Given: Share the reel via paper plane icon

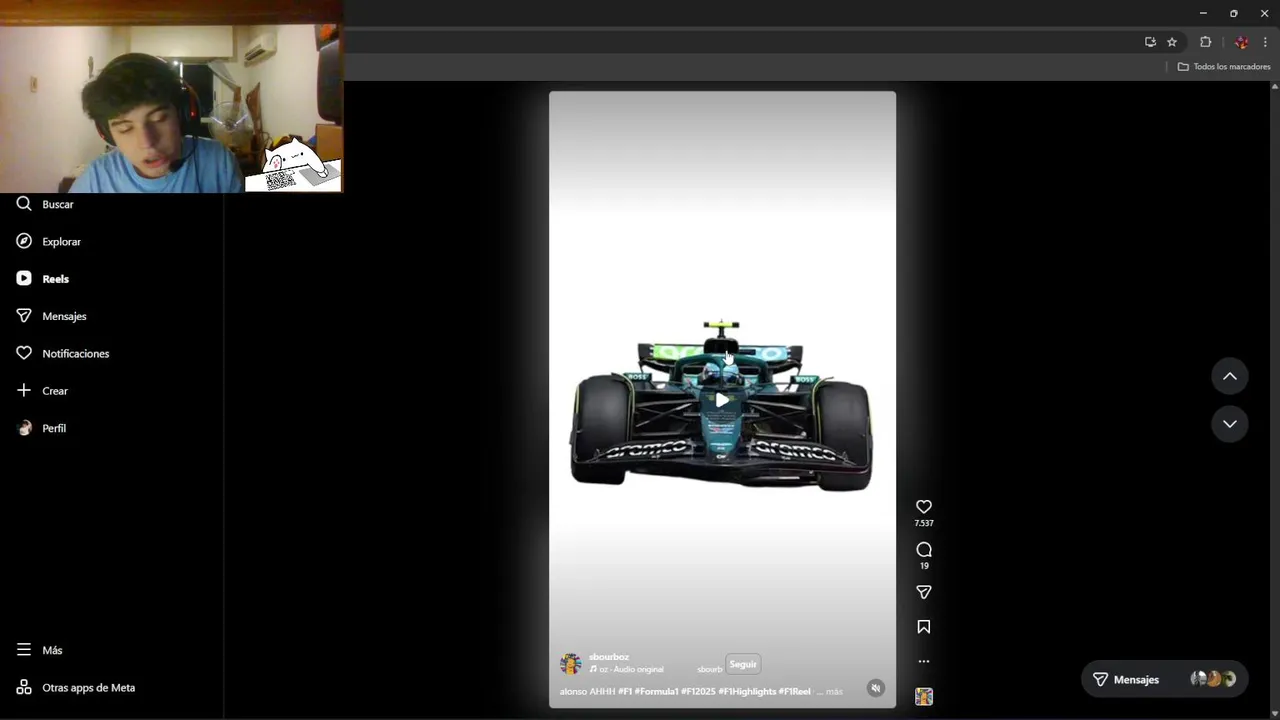Looking at the screenshot, I should coord(924,592).
